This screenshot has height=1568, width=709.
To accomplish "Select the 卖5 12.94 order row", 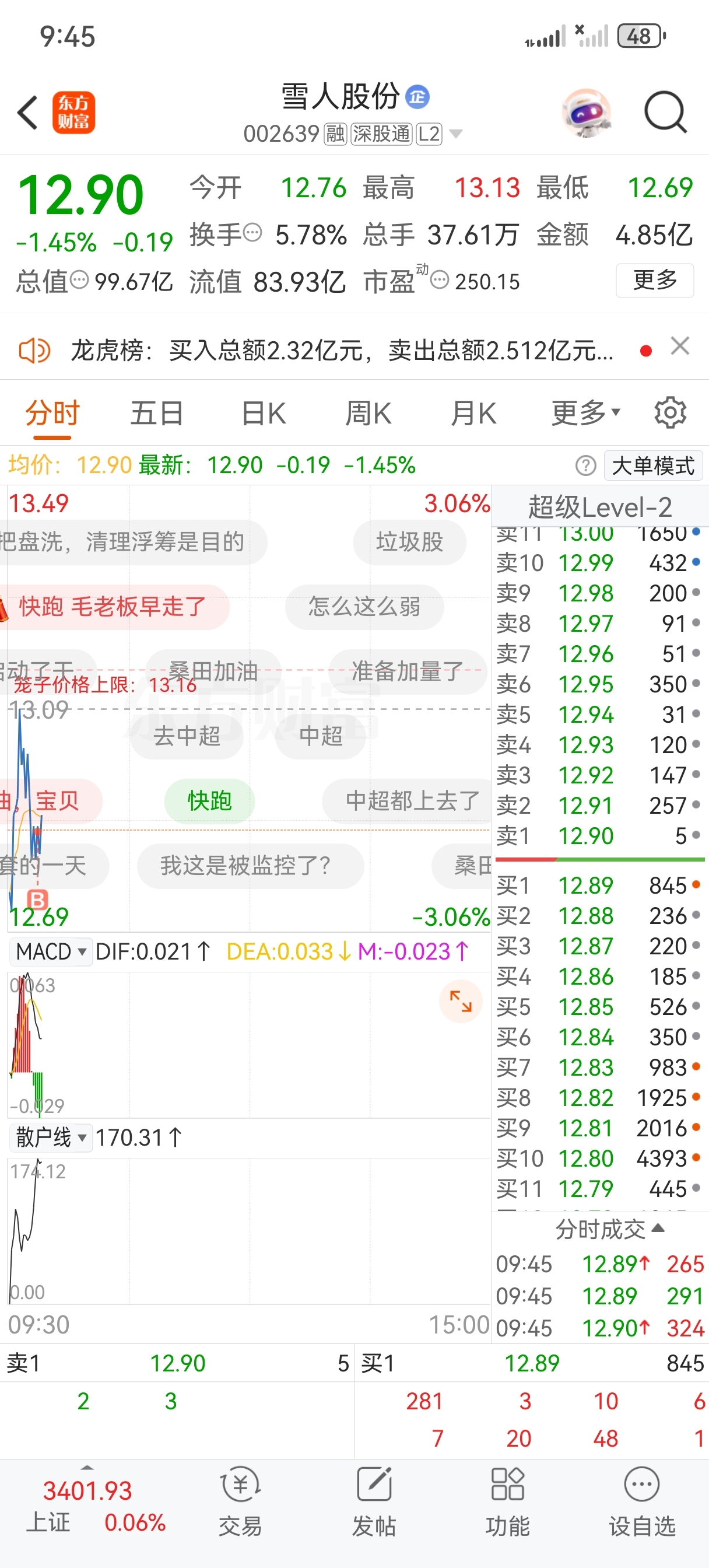I will [x=599, y=714].
